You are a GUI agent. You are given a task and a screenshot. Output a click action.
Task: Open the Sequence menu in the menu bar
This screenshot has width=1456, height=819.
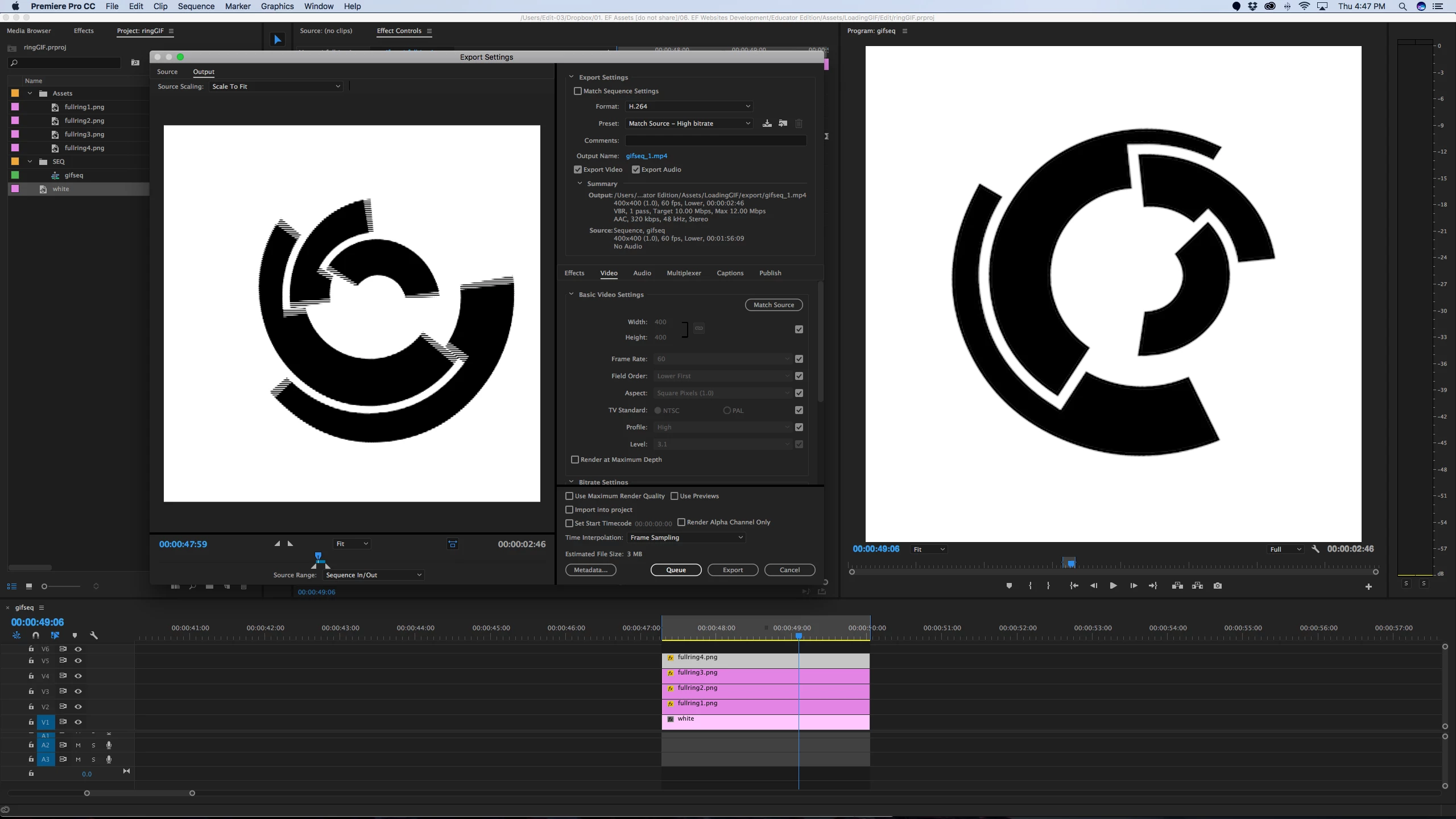(x=196, y=6)
